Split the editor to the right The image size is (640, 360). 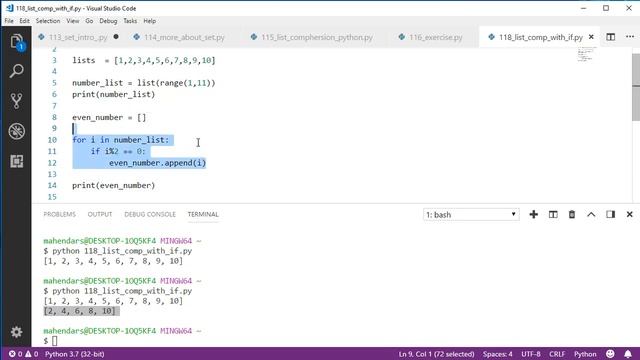click(610, 37)
